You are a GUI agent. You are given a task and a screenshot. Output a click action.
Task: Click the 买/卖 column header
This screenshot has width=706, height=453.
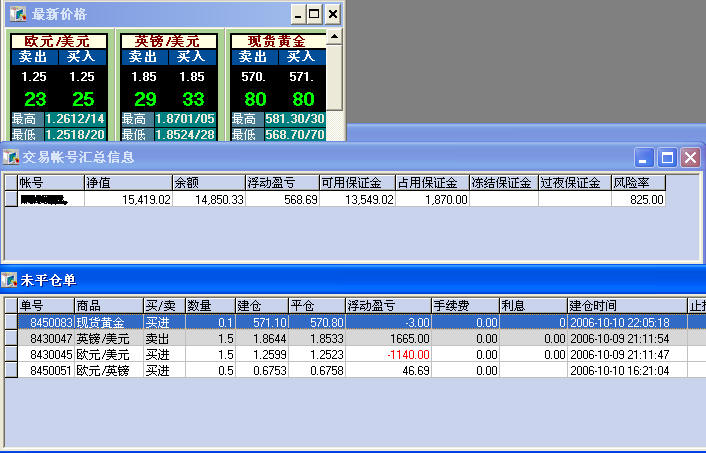click(164, 306)
